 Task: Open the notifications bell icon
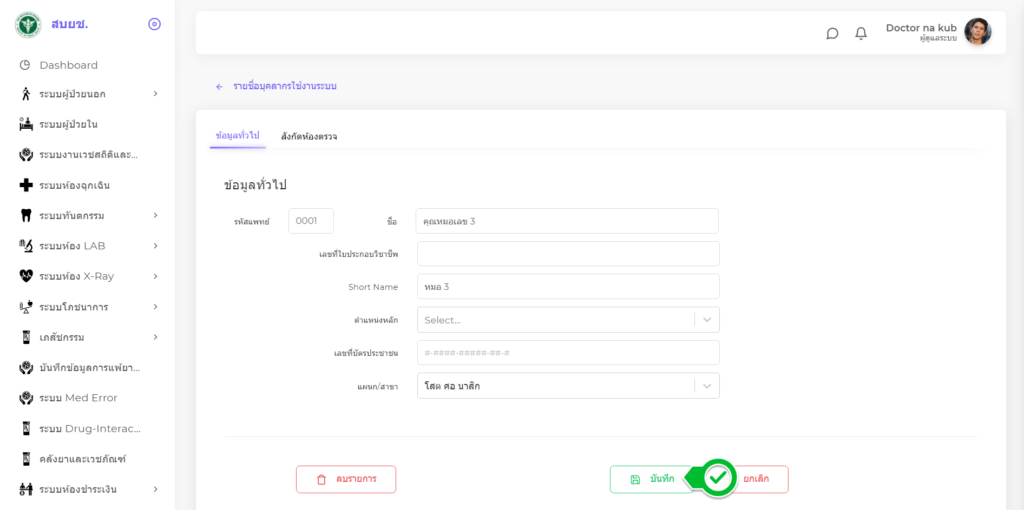861,33
